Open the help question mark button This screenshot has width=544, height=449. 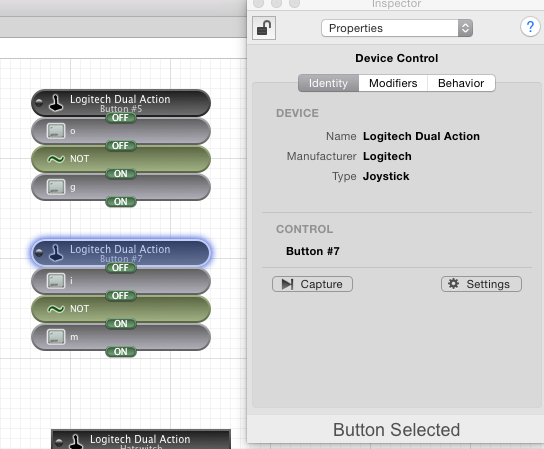530,27
